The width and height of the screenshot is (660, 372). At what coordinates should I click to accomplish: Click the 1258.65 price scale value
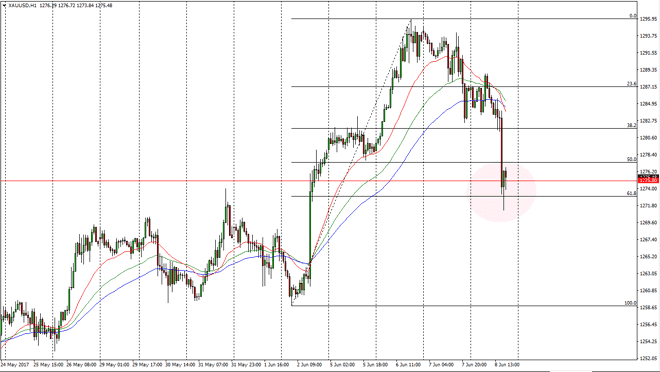pyautogui.click(x=649, y=308)
